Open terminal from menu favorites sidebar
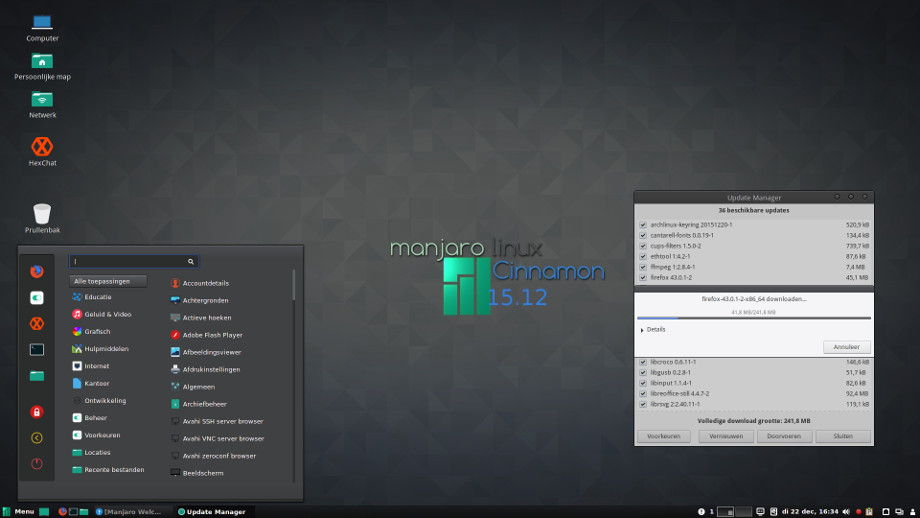The image size is (920, 518). 36,350
